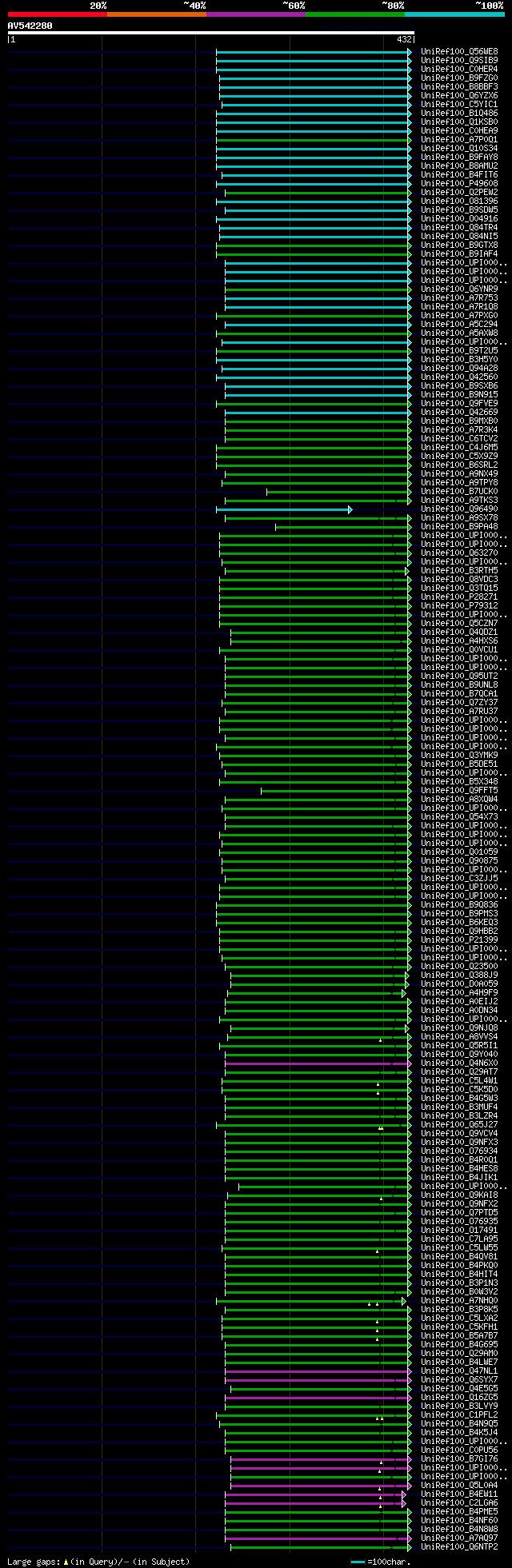The width and height of the screenshot is (512, 1568).
Task: Select hit label UniRef100_P21399
Action: click(x=459, y=940)
